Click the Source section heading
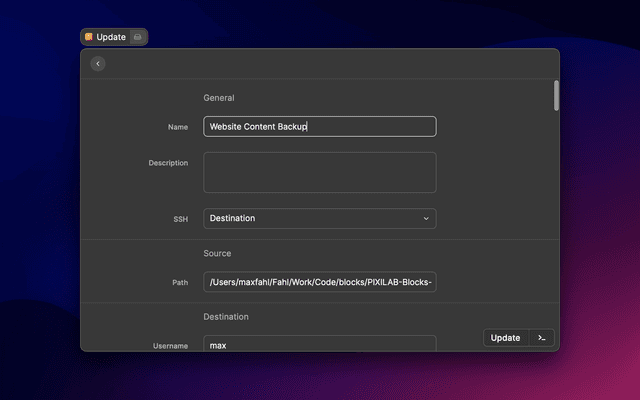 (x=217, y=254)
